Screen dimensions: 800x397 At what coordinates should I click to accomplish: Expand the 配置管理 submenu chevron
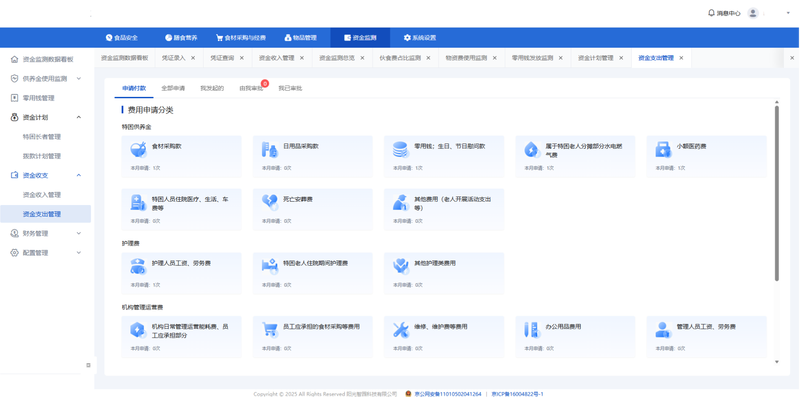pyautogui.click(x=79, y=253)
